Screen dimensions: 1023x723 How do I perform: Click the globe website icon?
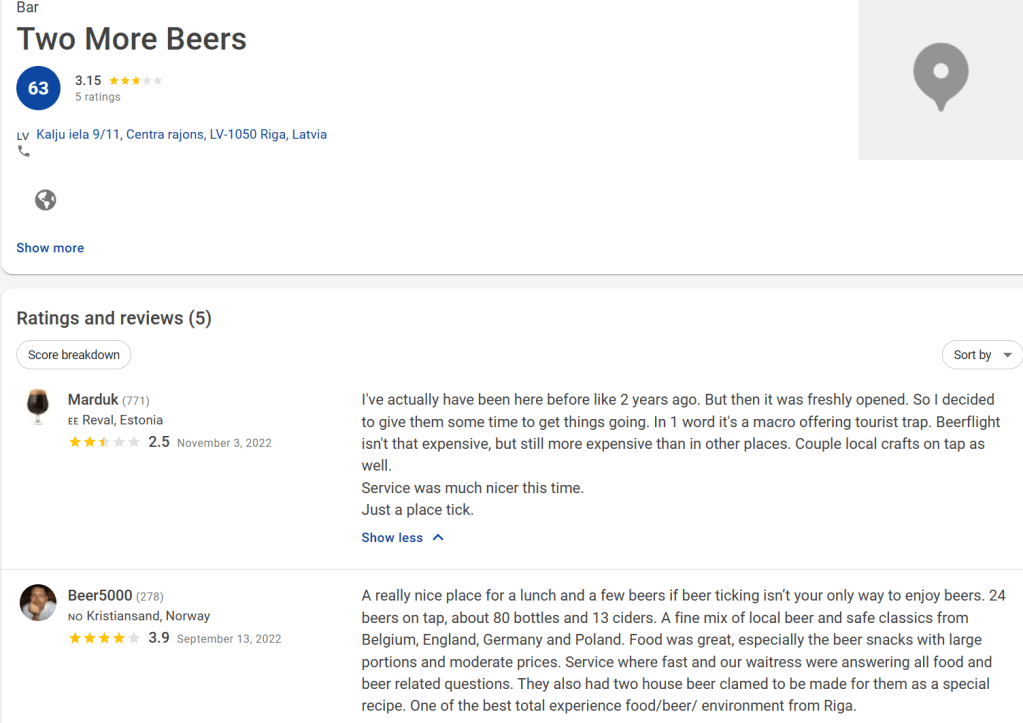[x=45, y=200]
